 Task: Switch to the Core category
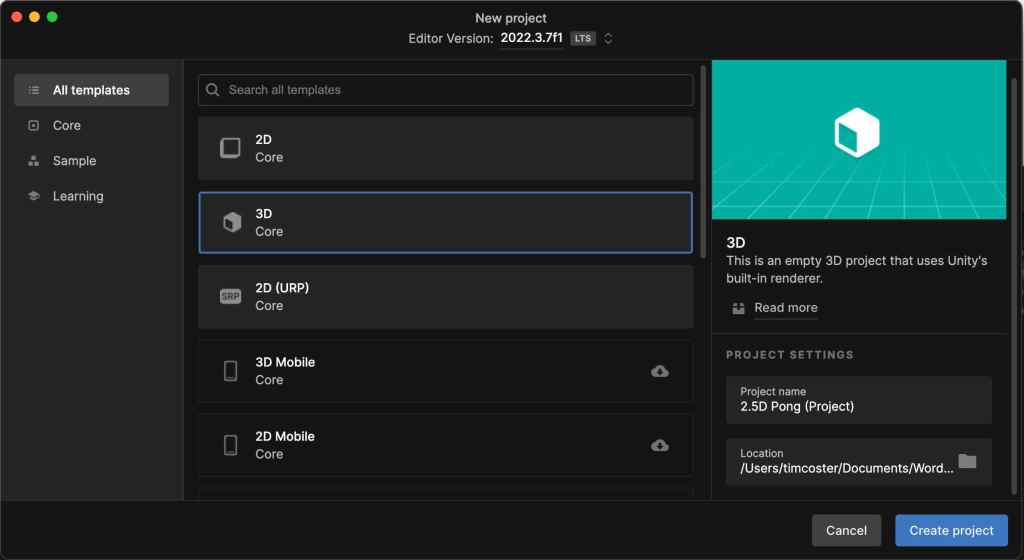pos(67,125)
